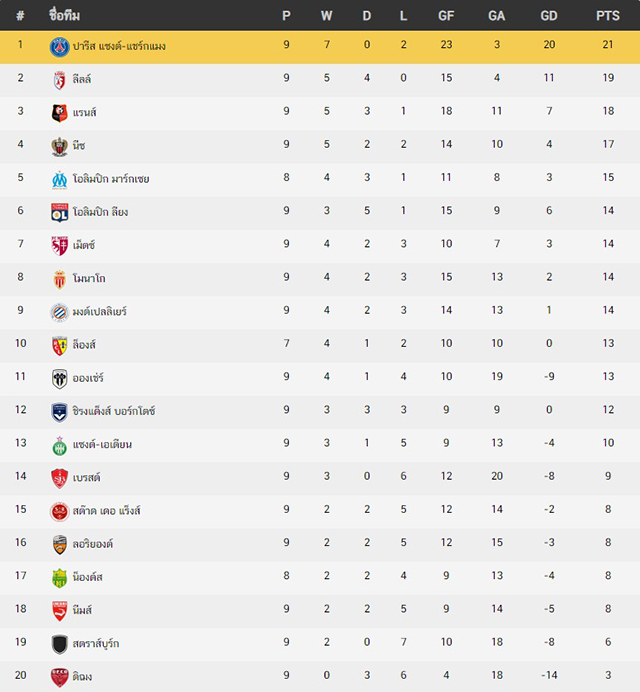Click the team name column header
The height and width of the screenshot is (692, 640).
(x=64, y=15)
